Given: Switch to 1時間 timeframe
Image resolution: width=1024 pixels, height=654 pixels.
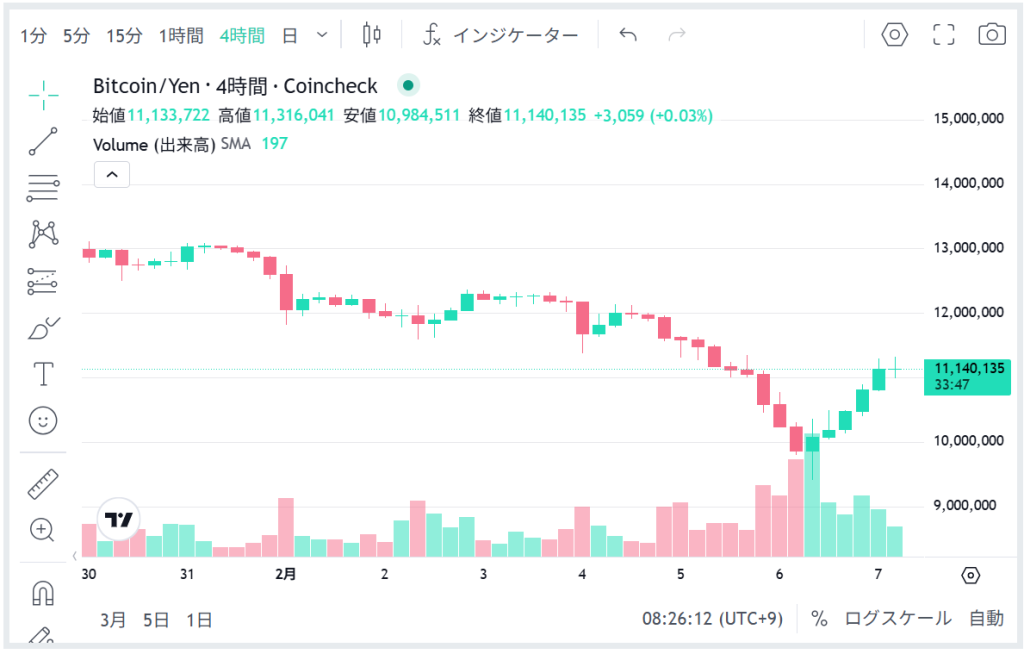Looking at the screenshot, I should (x=181, y=36).
